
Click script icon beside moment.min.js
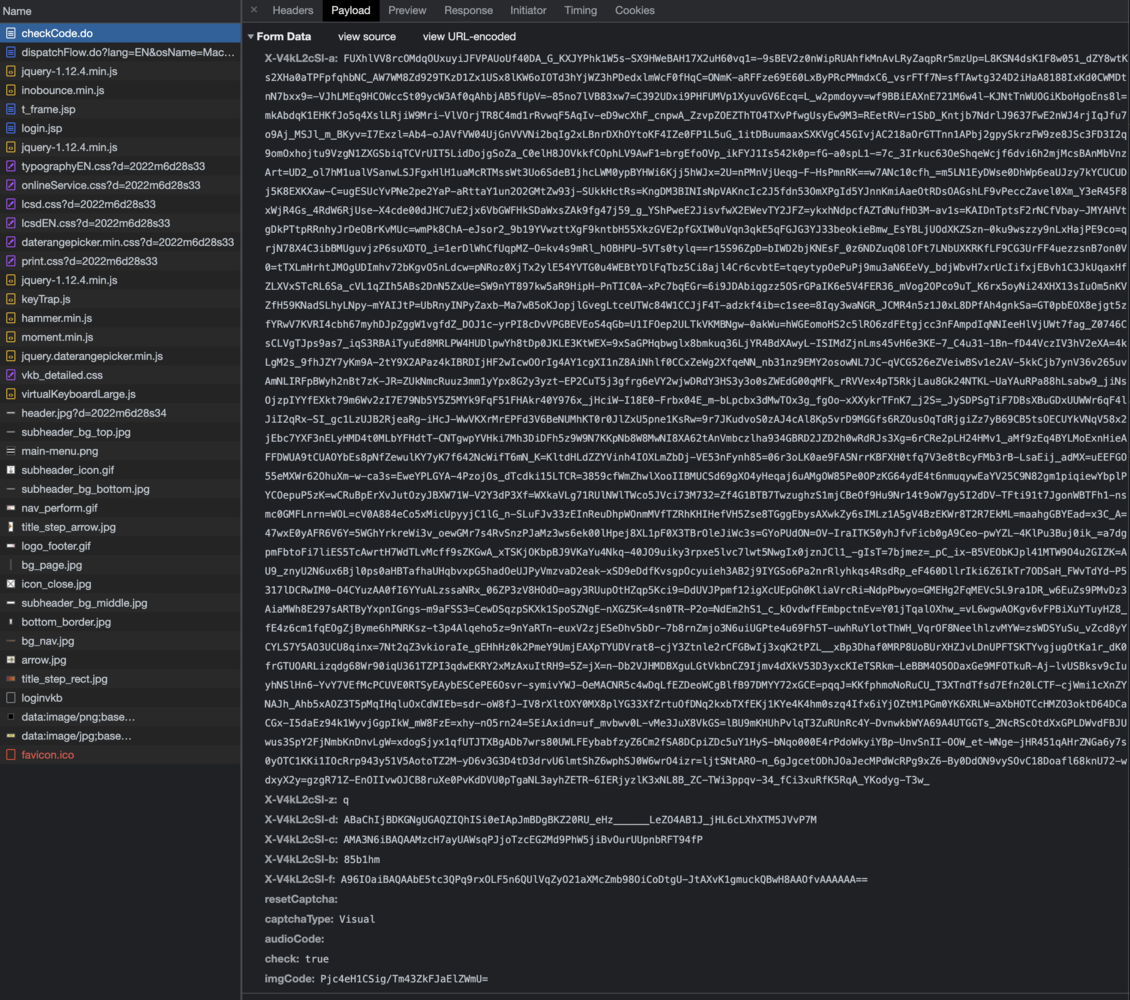[x=11, y=338]
